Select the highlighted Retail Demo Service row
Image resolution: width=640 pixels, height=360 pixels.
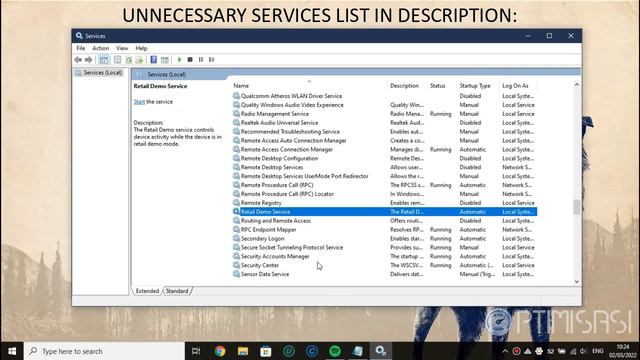384,212
